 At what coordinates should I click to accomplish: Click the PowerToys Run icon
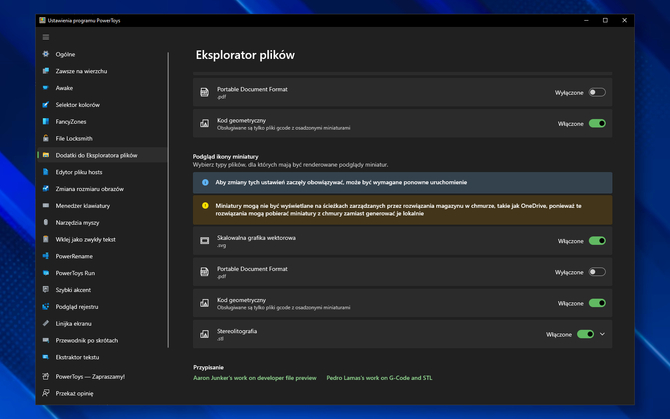click(46, 273)
